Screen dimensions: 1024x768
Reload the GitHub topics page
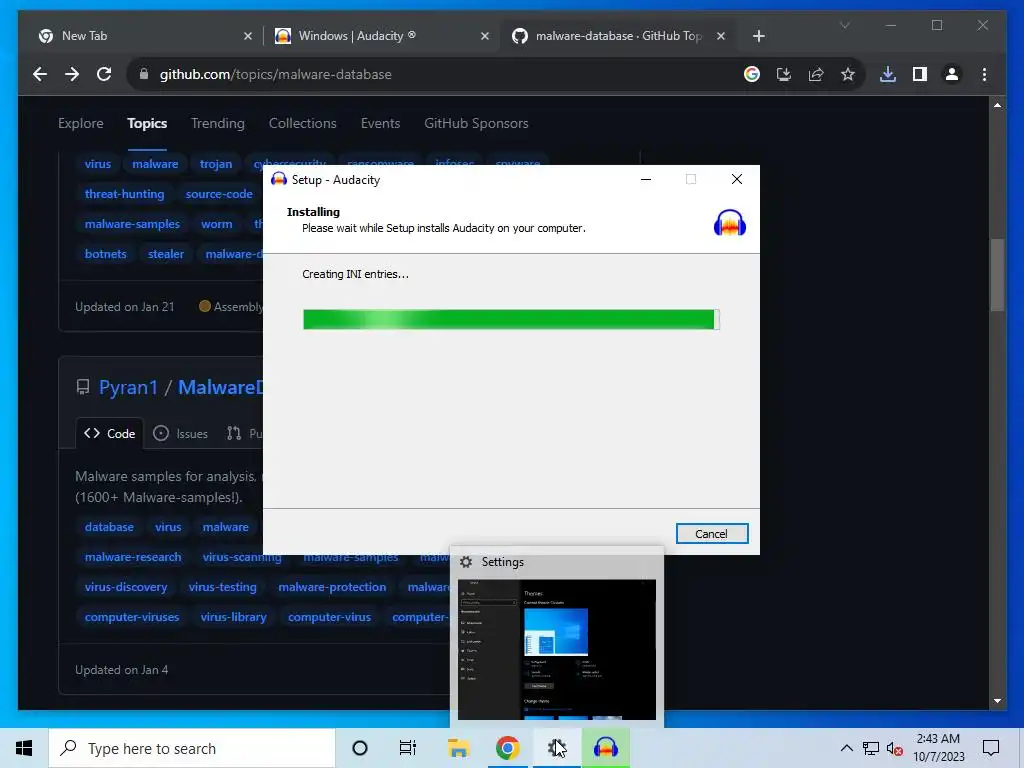[x=104, y=74]
